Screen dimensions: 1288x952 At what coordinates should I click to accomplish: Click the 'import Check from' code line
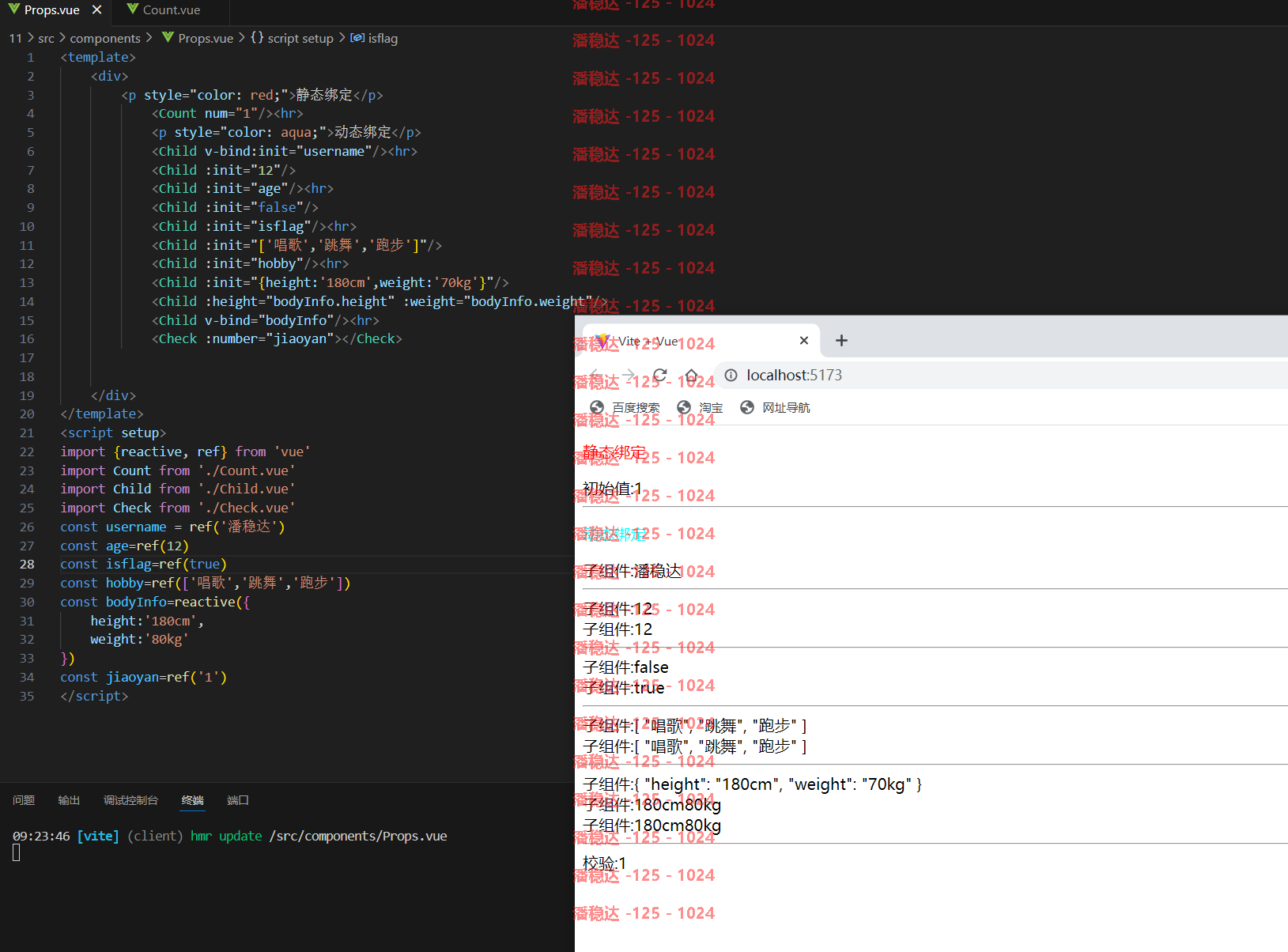(x=177, y=508)
